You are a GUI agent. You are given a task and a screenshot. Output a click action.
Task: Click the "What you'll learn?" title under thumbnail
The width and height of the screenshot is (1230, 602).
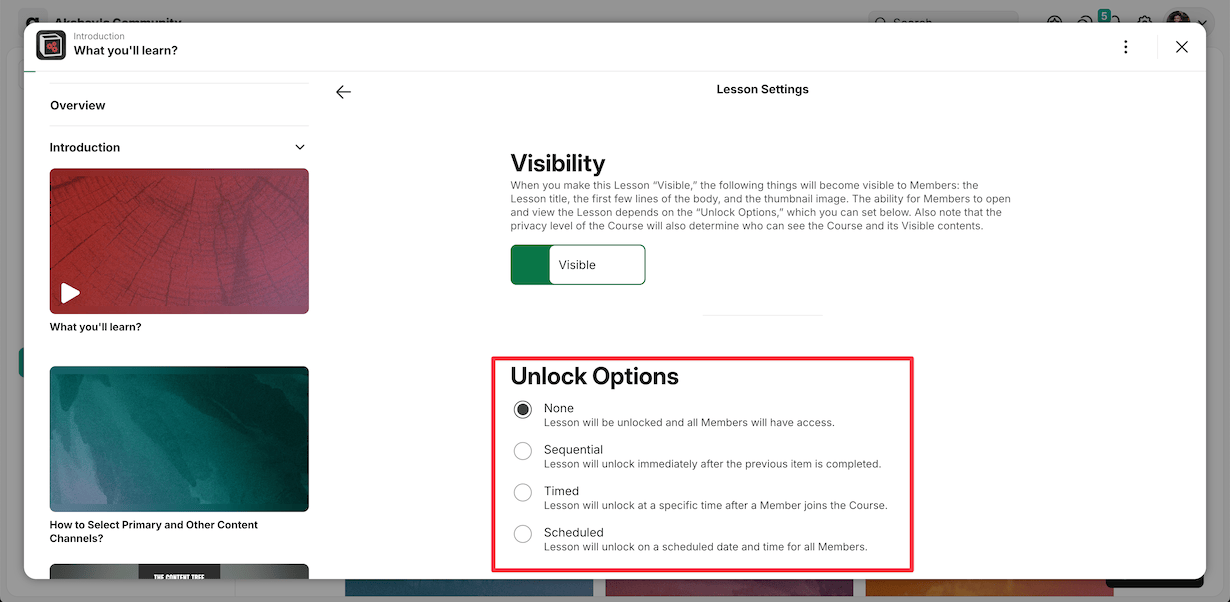(x=96, y=327)
